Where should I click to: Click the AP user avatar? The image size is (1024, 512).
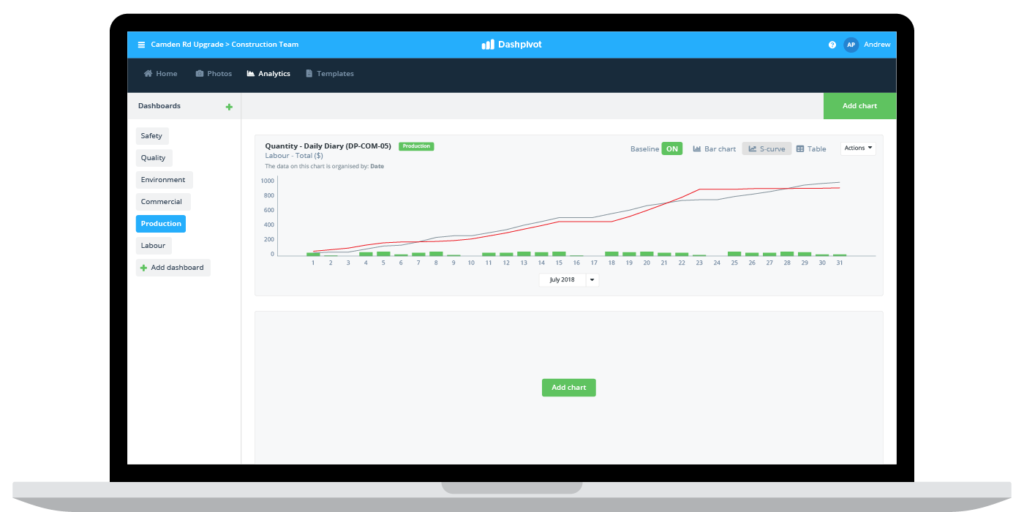click(x=850, y=45)
